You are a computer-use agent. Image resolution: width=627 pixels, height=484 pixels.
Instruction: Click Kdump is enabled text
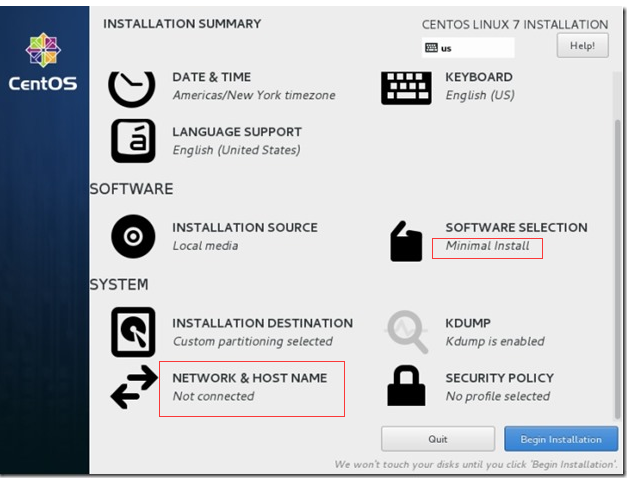(x=495, y=341)
